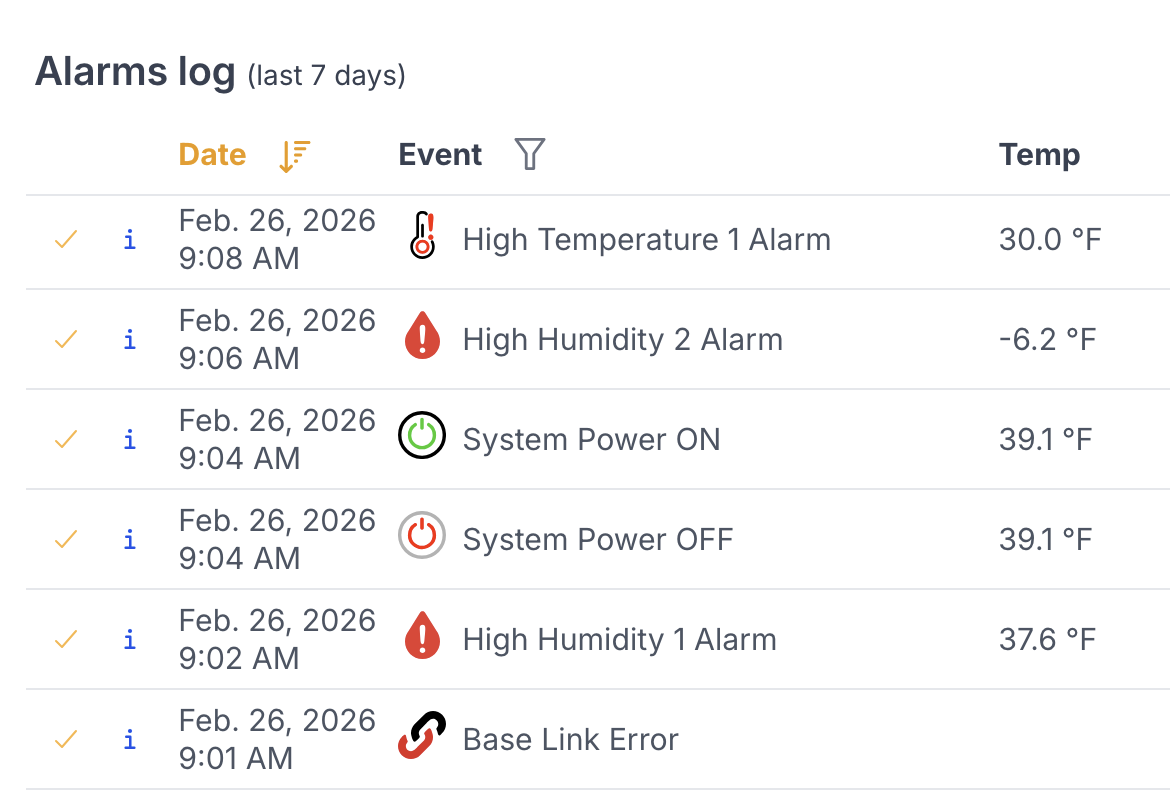Select the Temp column header
The image size is (1170, 790).
click(x=1039, y=155)
